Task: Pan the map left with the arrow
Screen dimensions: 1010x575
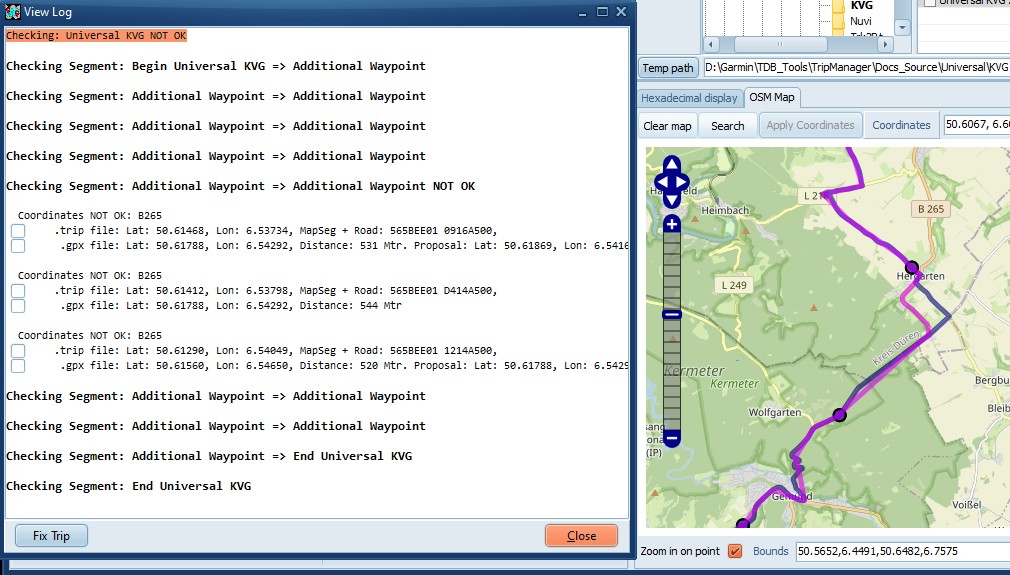Action: (x=657, y=183)
